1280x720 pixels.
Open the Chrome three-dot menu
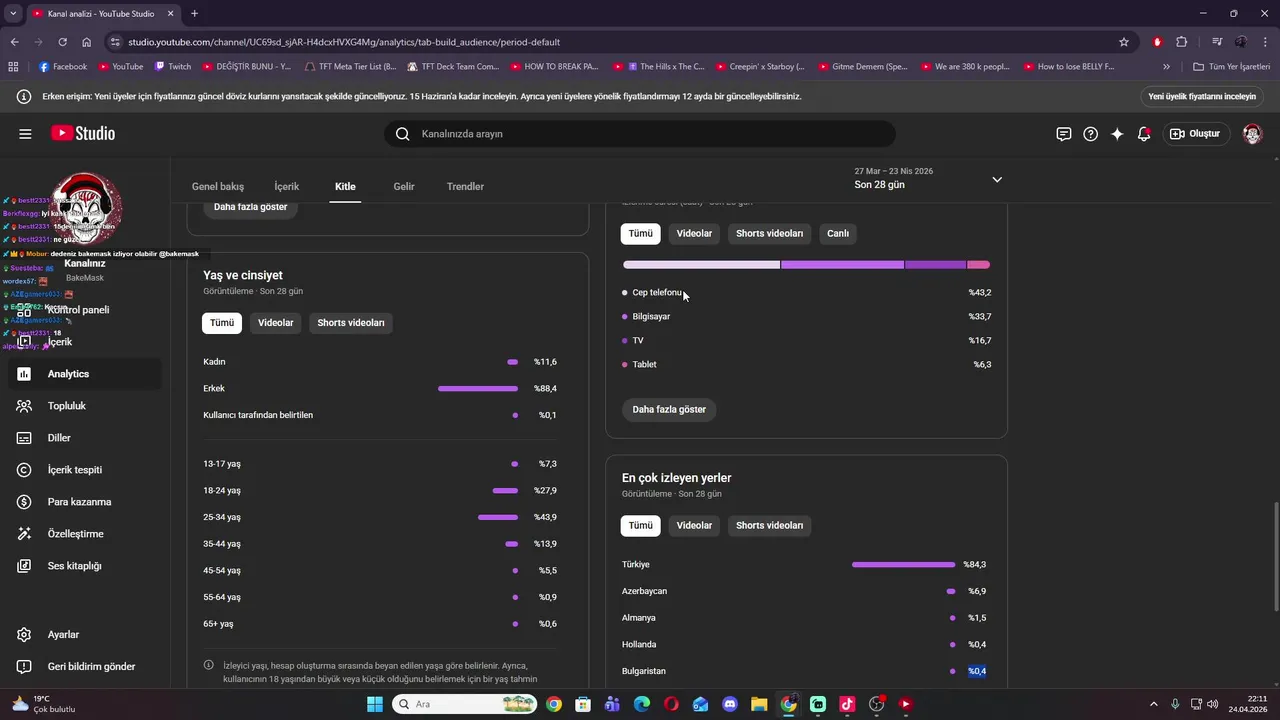click(x=1265, y=42)
